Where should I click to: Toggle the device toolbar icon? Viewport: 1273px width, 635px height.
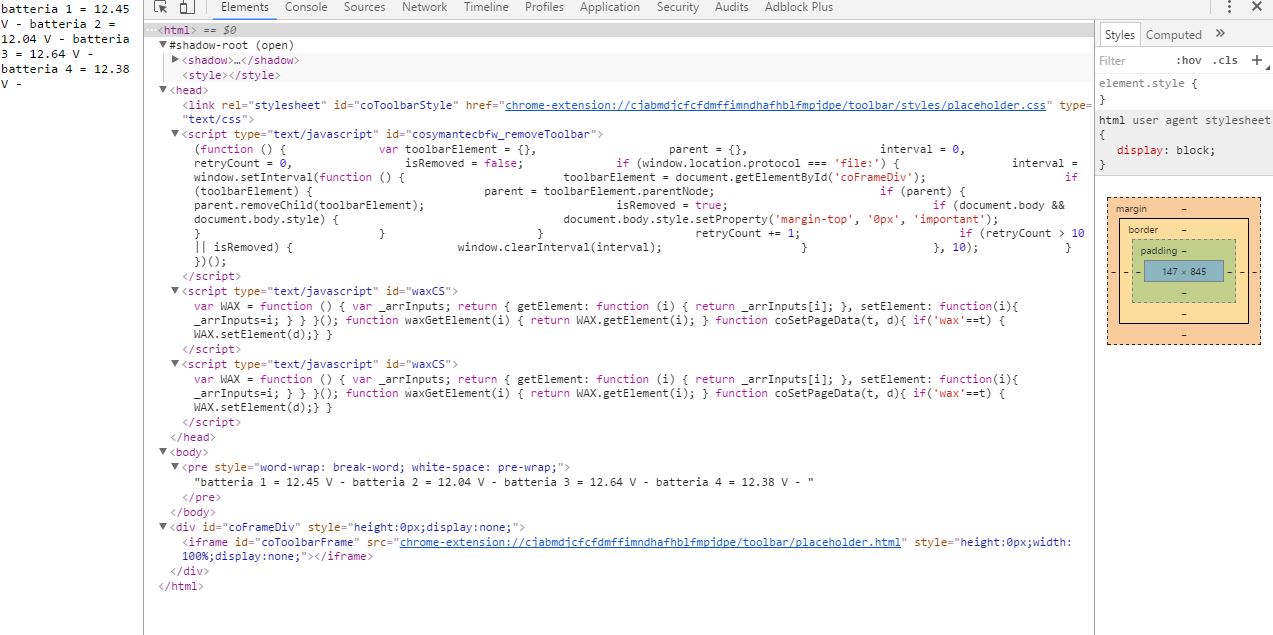pos(187,7)
